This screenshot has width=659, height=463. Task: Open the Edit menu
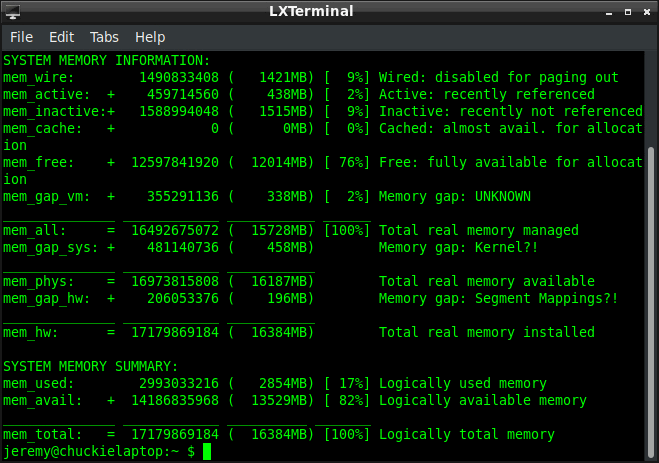(x=61, y=37)
